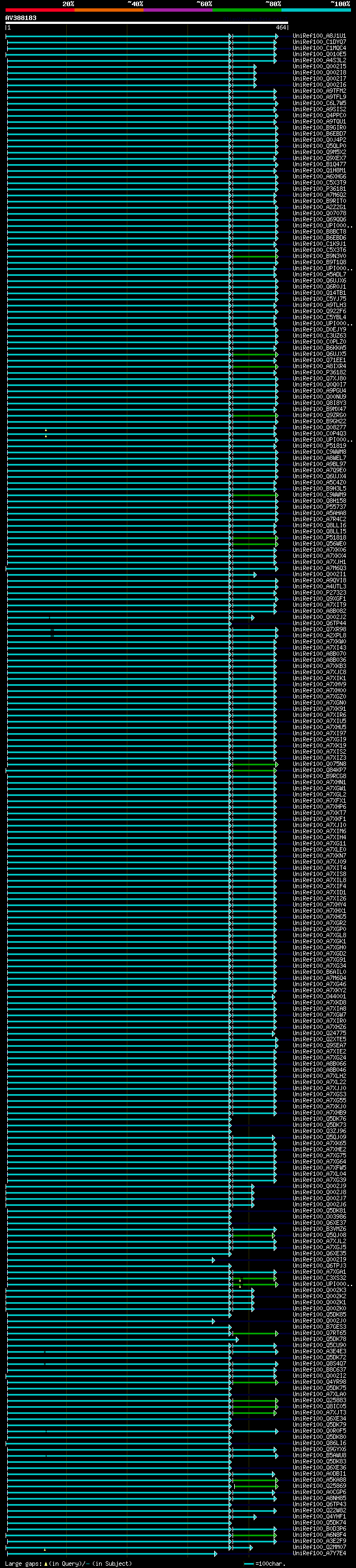Open hit UniRef100_Q5QJ08
Image resolution: width=356 pixels, height=1568 pixels.
[319, 1235]
